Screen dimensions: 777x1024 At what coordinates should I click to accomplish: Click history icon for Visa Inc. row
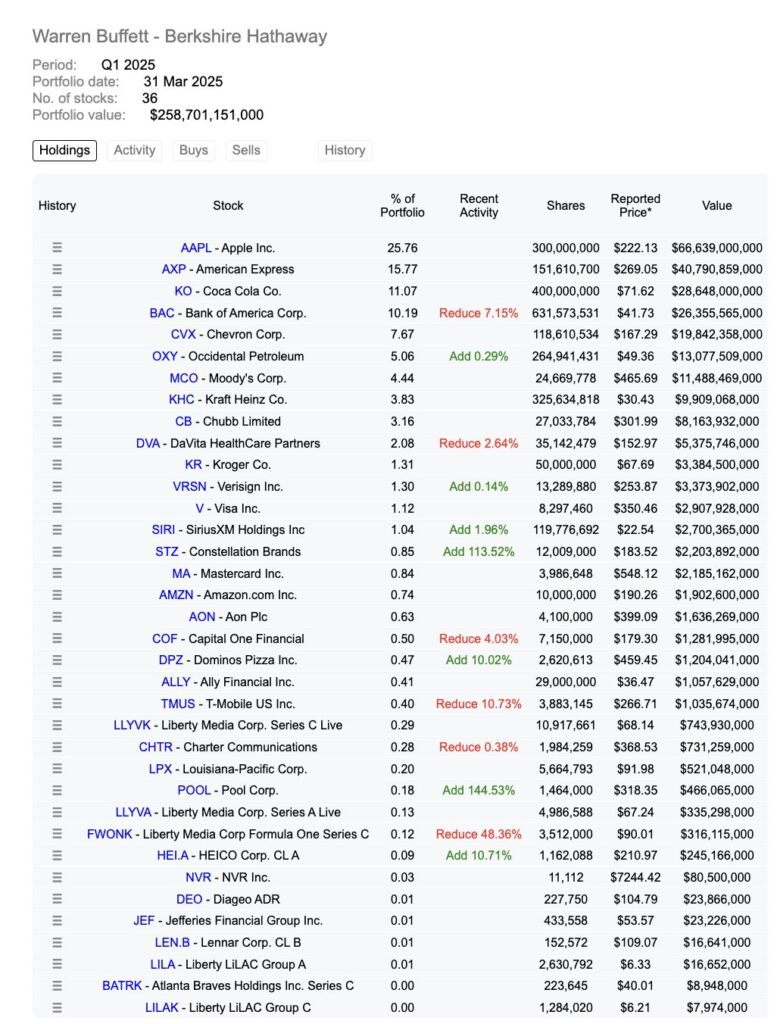pos(57,508)
